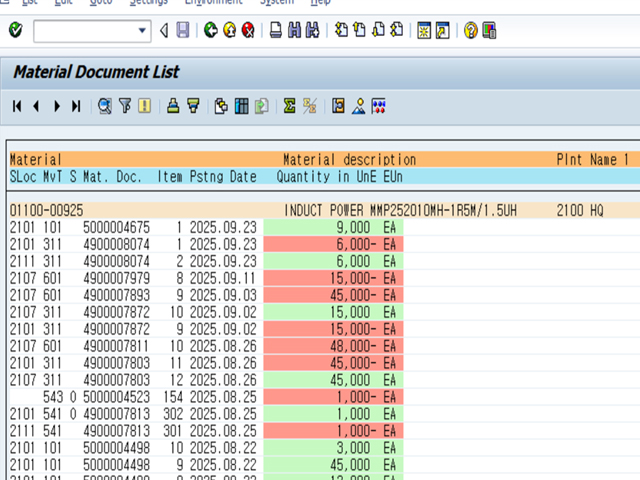Screen dimensions: 640x480
Task: Collapse command field with triangle arrow
Action: point(164,31)
